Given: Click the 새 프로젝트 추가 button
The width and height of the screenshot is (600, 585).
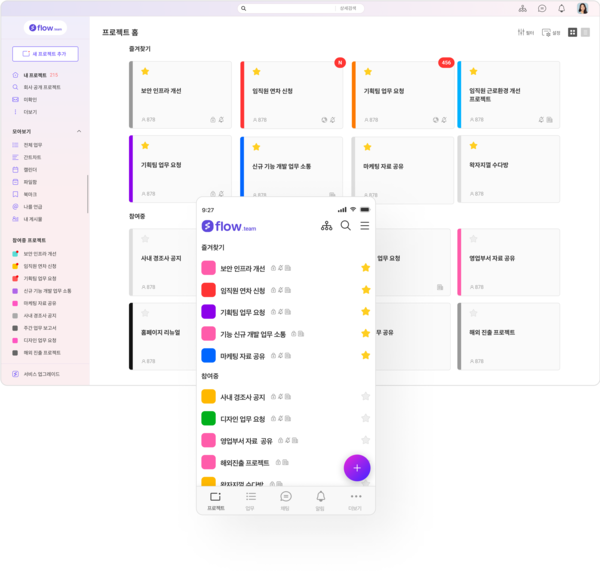Looking at the screenshot, I should (45, 54).
